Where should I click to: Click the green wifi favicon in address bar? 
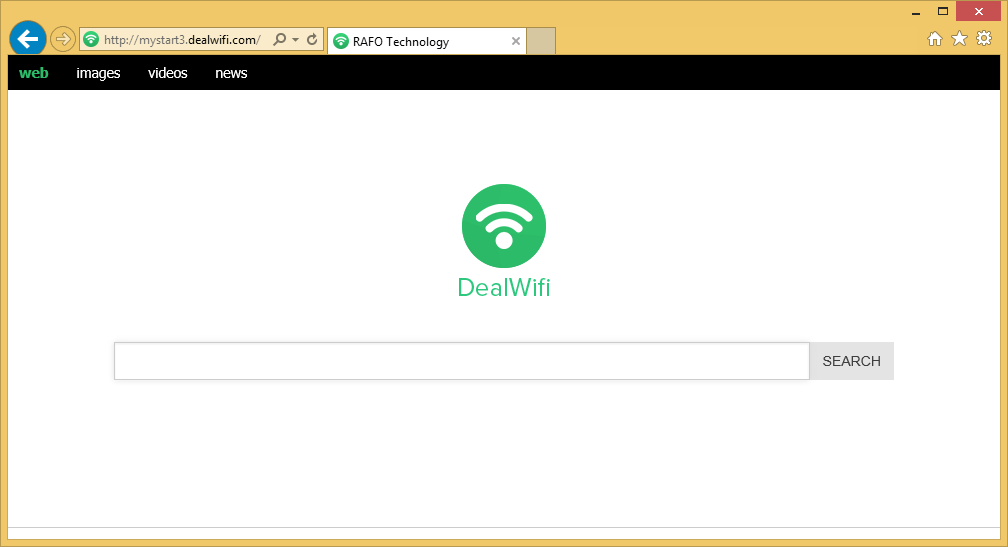click(x=91, y=40)
